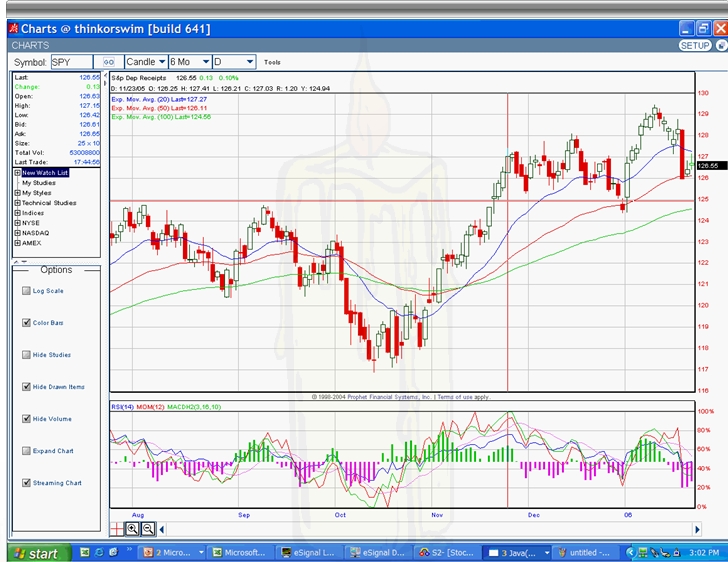The height and width of the screenshot is (562, 728).
Task: Open the Candle chart type dropdown
Action: pyautogui.click(x=146, y=62)
